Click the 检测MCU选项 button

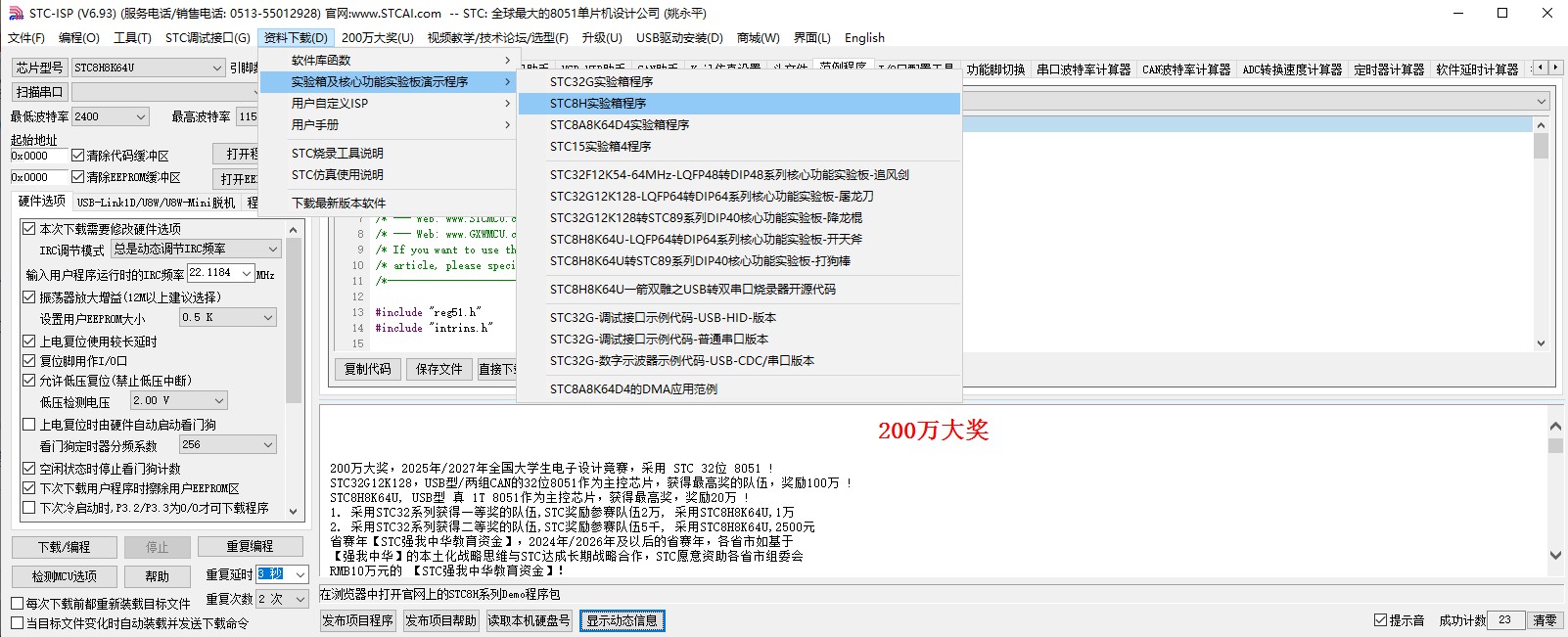pos(65,576)
